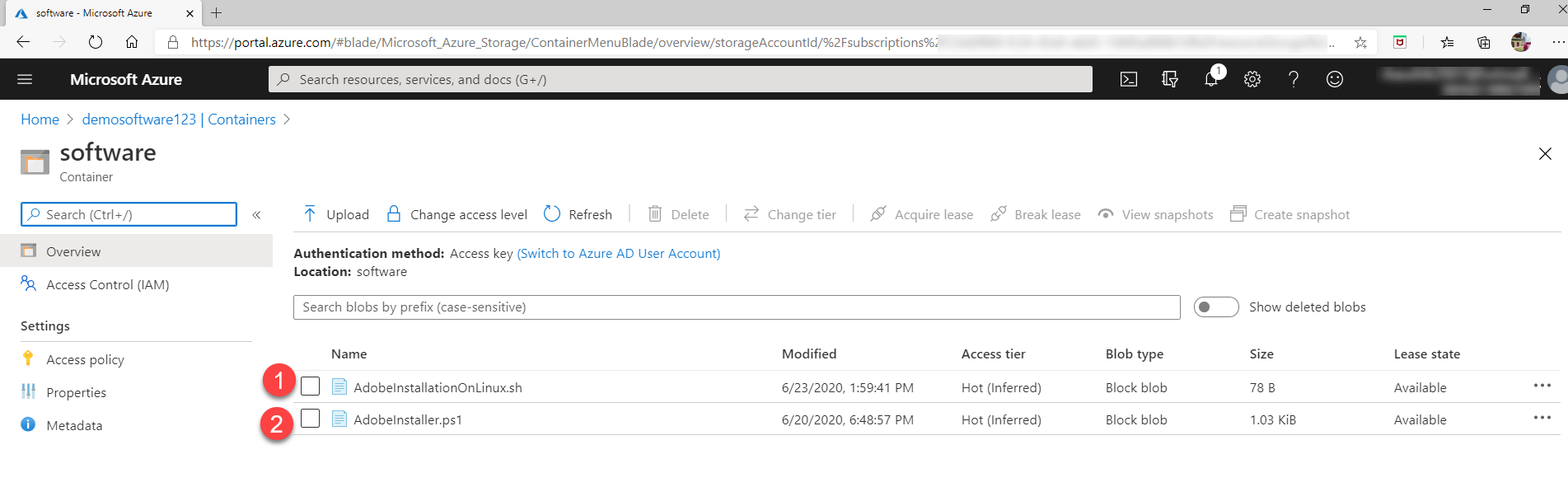Refresh the blob list
This screenshot has height=487, width=1568.
578,214
